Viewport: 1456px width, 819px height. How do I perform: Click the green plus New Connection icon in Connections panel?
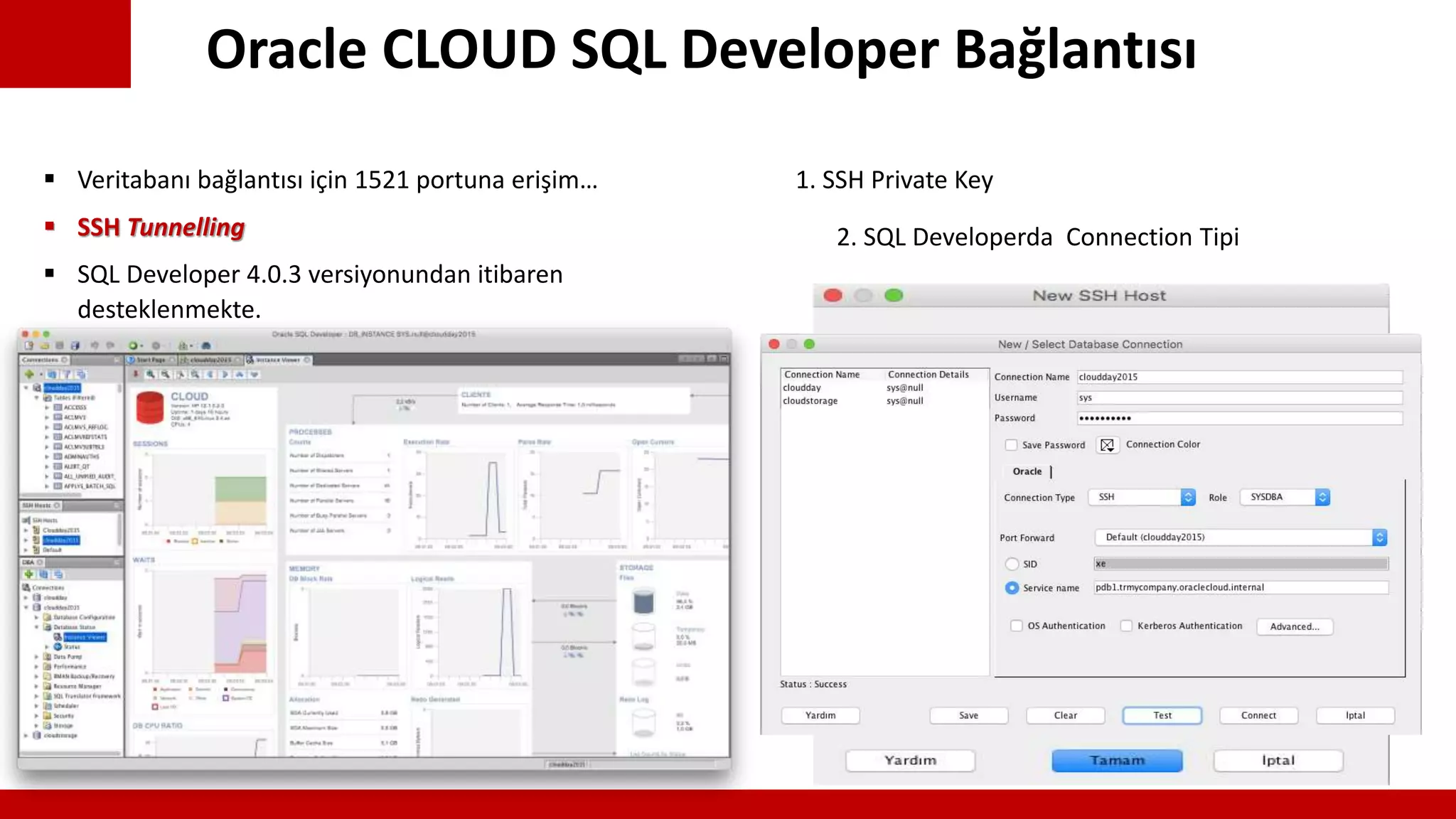point(29,374)
